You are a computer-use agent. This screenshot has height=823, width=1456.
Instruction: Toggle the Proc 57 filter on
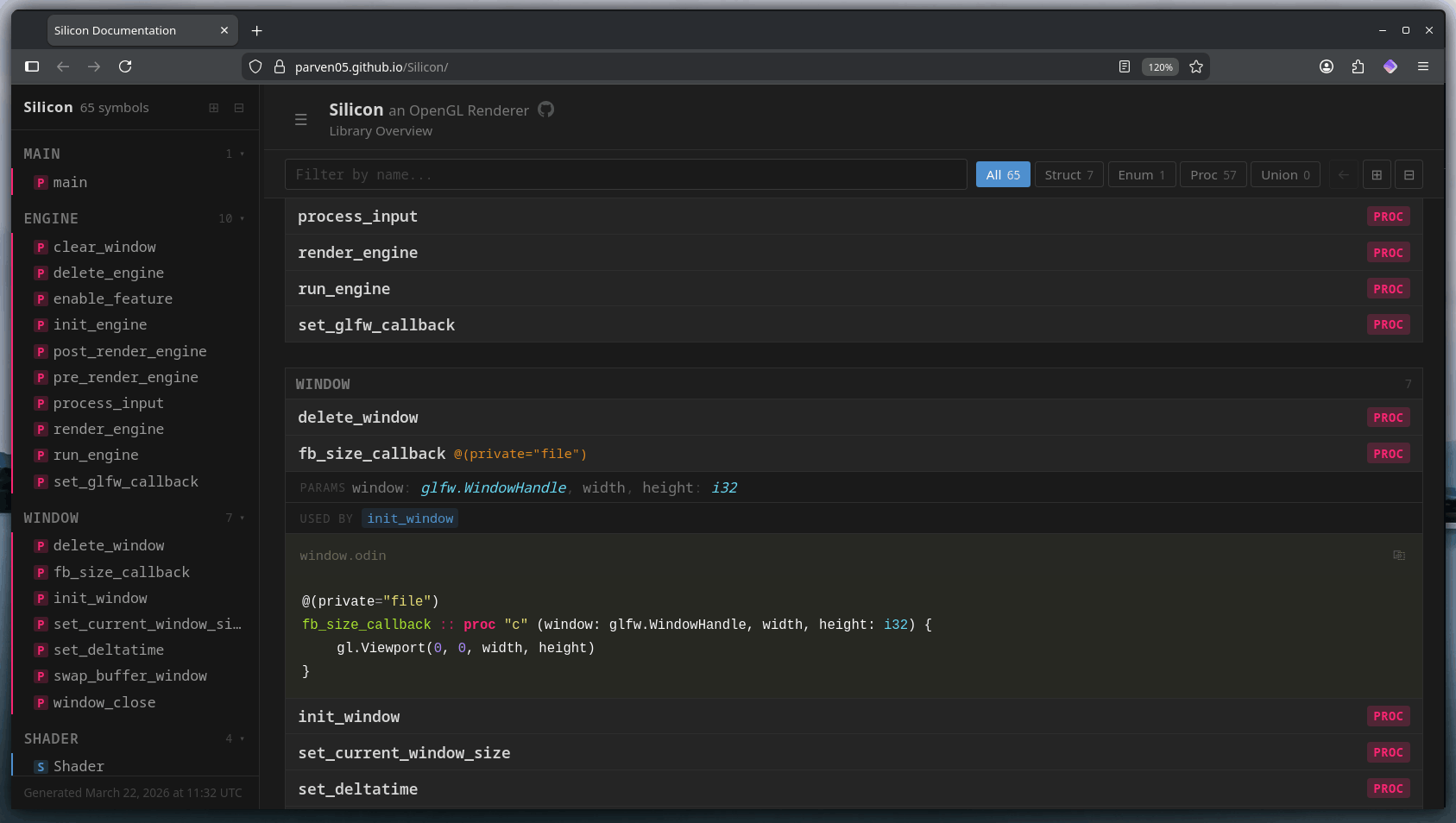point(1213,174)
